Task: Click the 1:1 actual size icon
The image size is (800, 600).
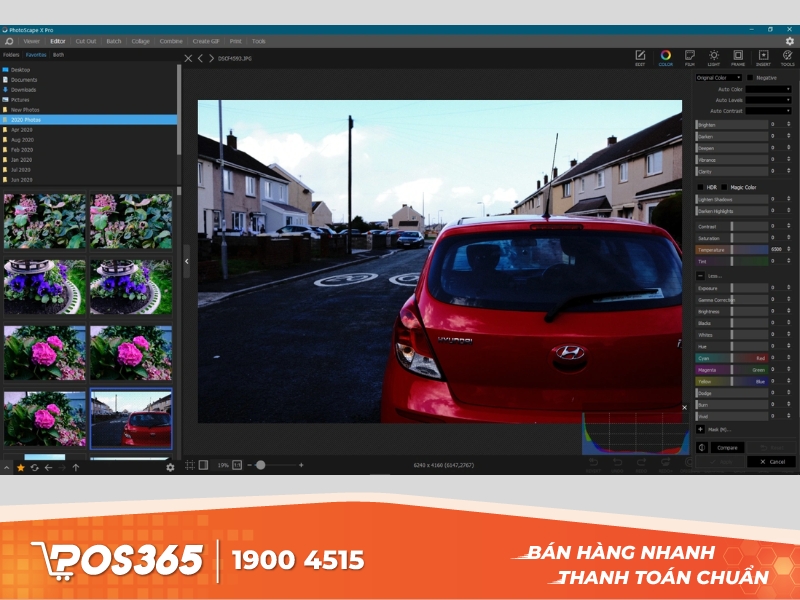Action: point(237,465)
